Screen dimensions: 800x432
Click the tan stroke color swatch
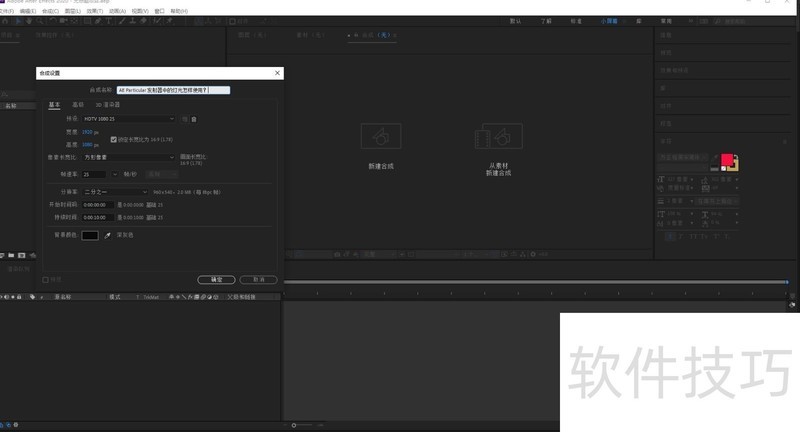click(735, 166)
